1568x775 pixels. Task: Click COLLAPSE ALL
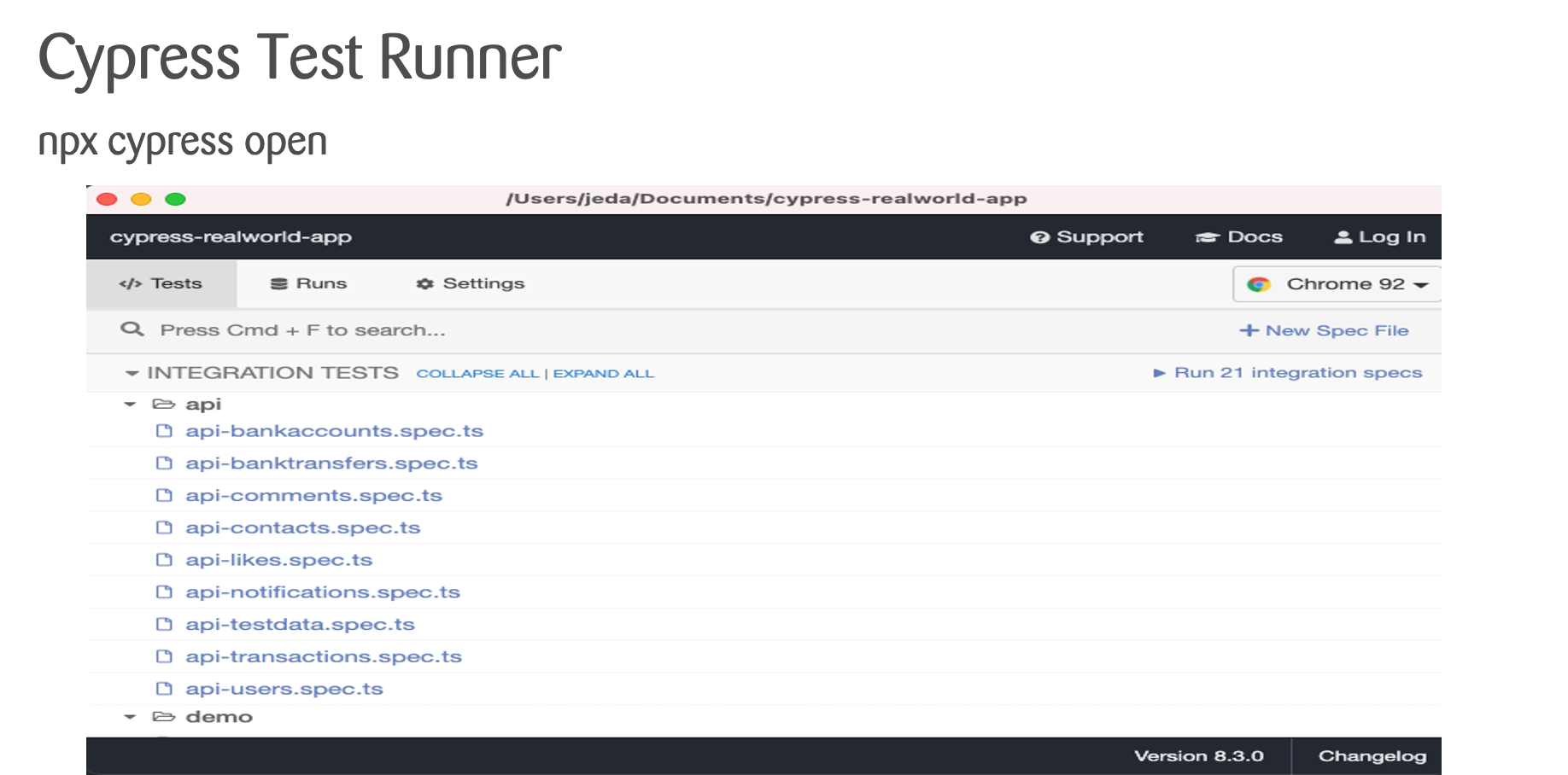477,374
